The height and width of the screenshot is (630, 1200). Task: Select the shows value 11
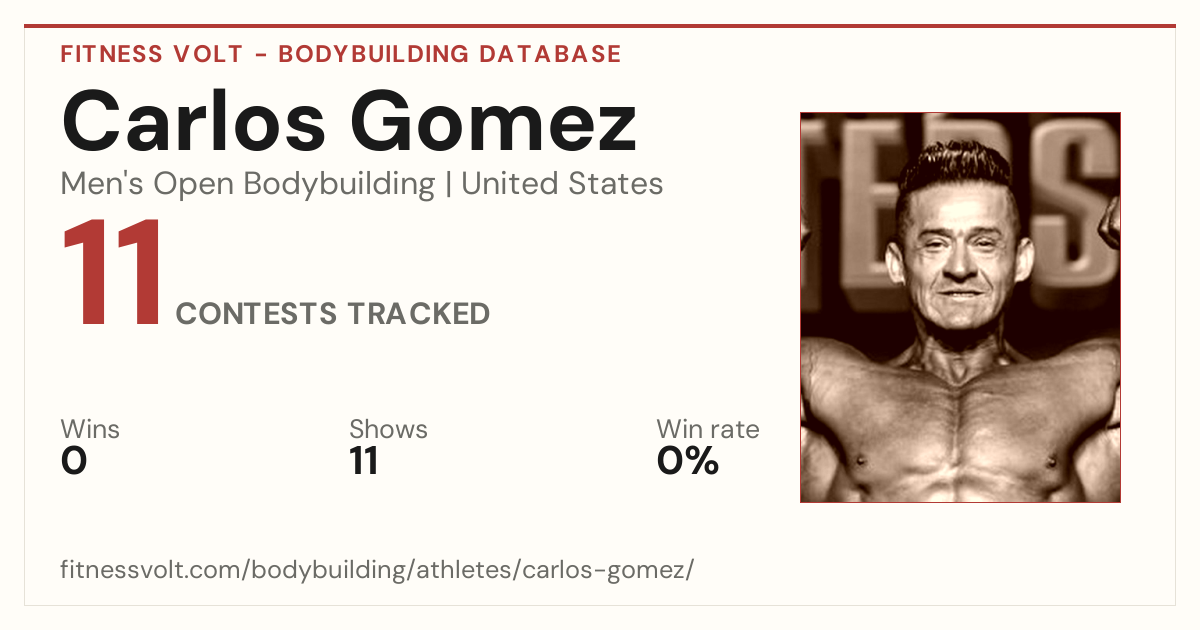pyautogui.click(x=364, y=461)
